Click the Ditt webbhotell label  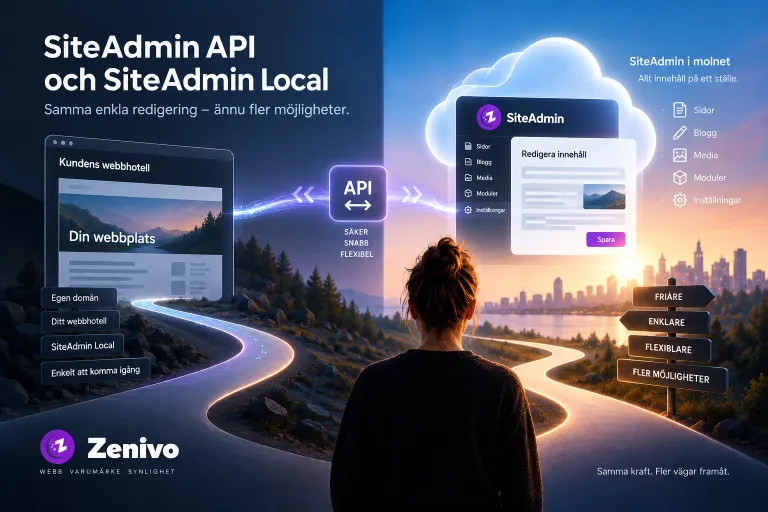pyautogui.click(x=79, y=321)
